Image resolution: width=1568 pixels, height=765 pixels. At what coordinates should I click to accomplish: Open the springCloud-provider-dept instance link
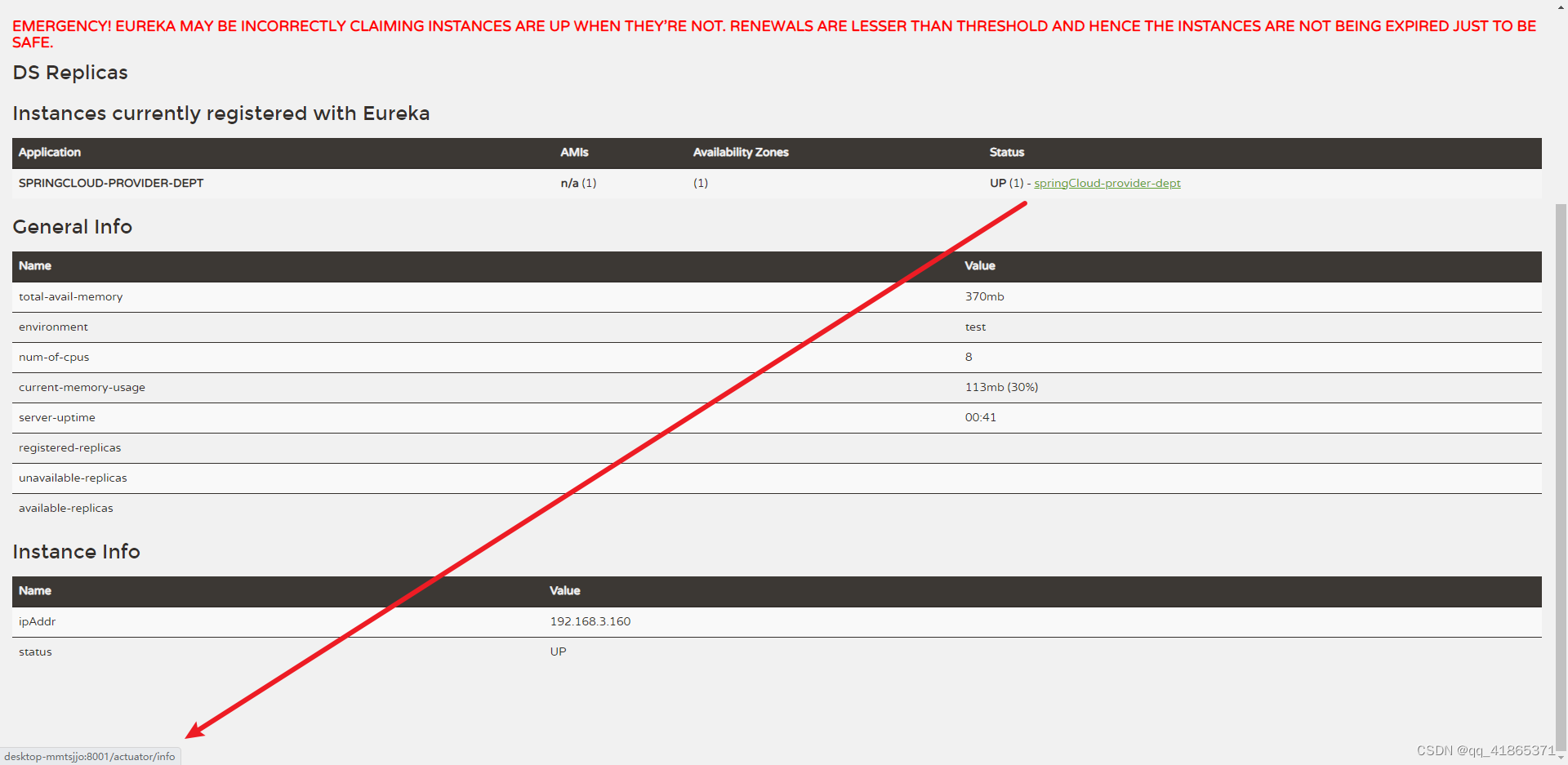click(x=1107, y=183)
